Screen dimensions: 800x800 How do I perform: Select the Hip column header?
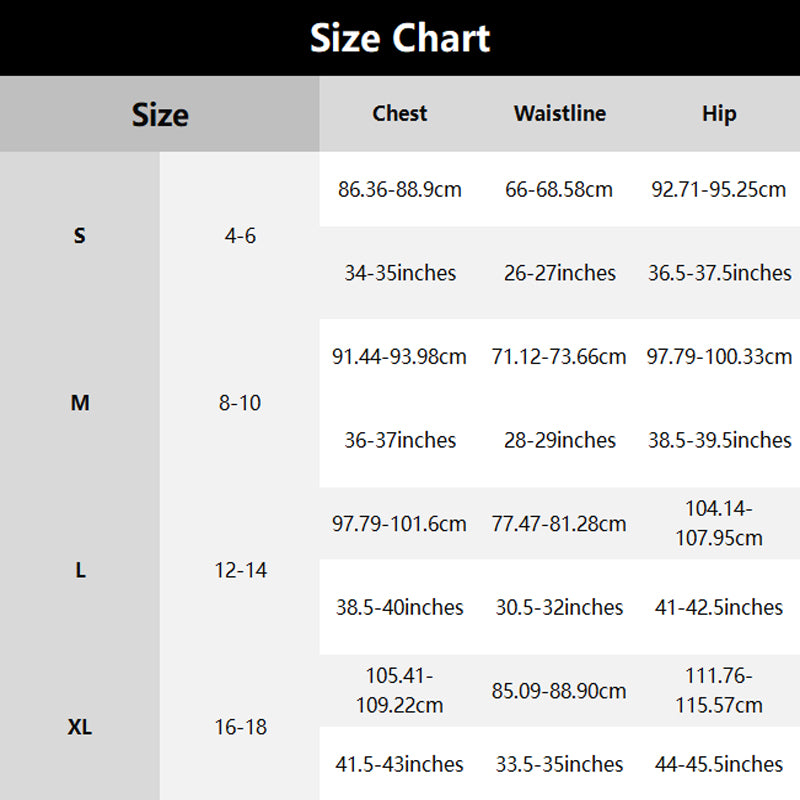tap(719, 114)
